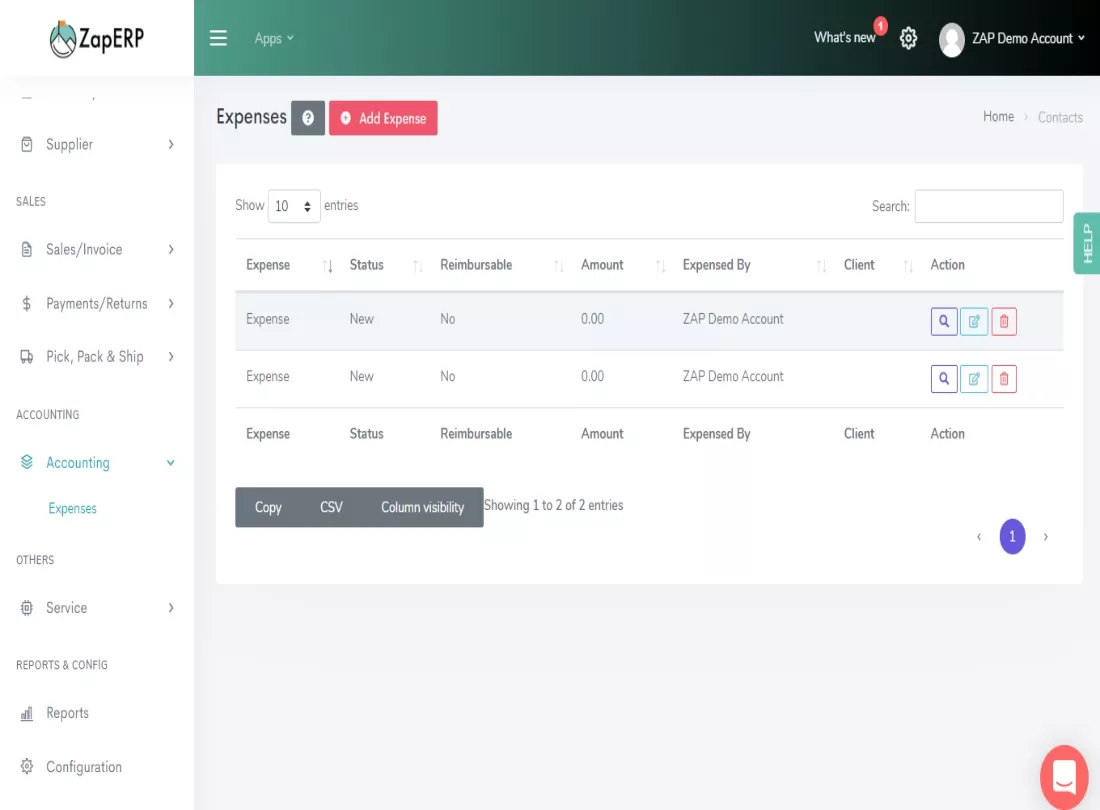View first expense with magnifier icon
This screenshot has width=1100, height=810.
944,321
